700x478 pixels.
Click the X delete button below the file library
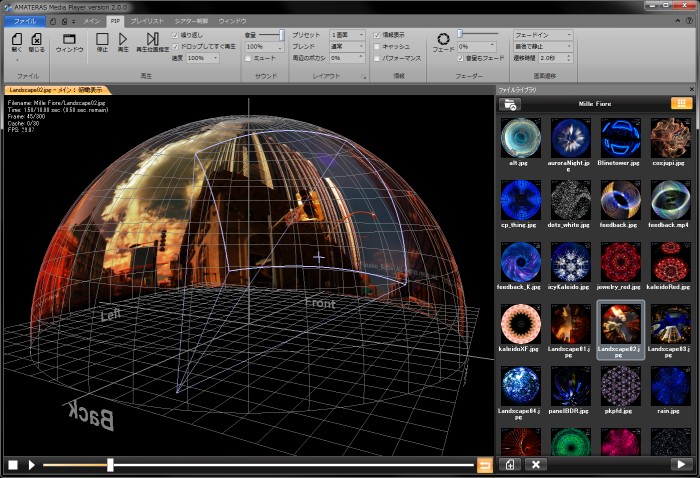click(536, 465)
